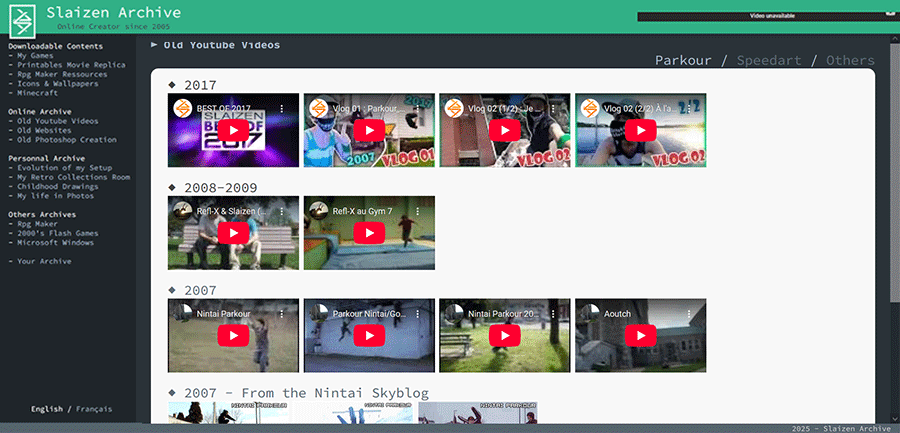
Task: Click the Aoutch video title
Action: click(617, 314)
